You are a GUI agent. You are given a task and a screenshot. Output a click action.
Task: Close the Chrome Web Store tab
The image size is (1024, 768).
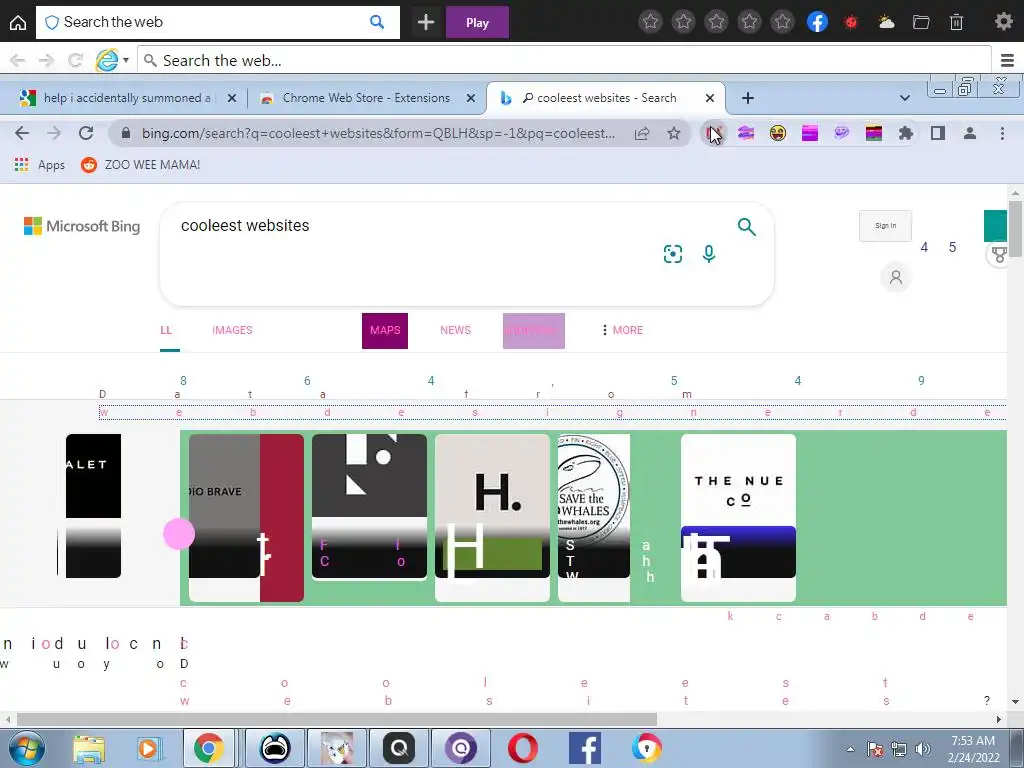tap(471, 98)
